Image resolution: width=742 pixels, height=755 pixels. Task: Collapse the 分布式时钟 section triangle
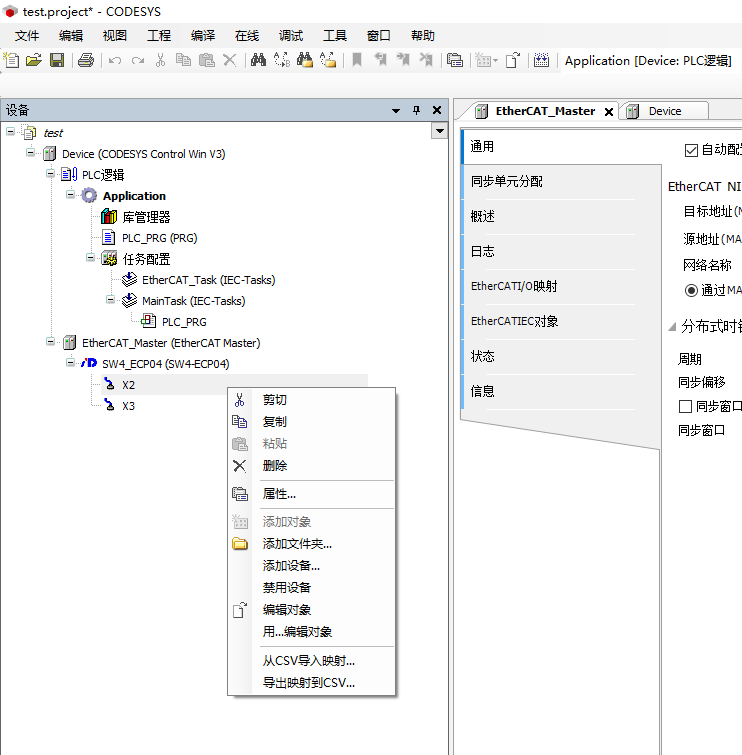672,327
